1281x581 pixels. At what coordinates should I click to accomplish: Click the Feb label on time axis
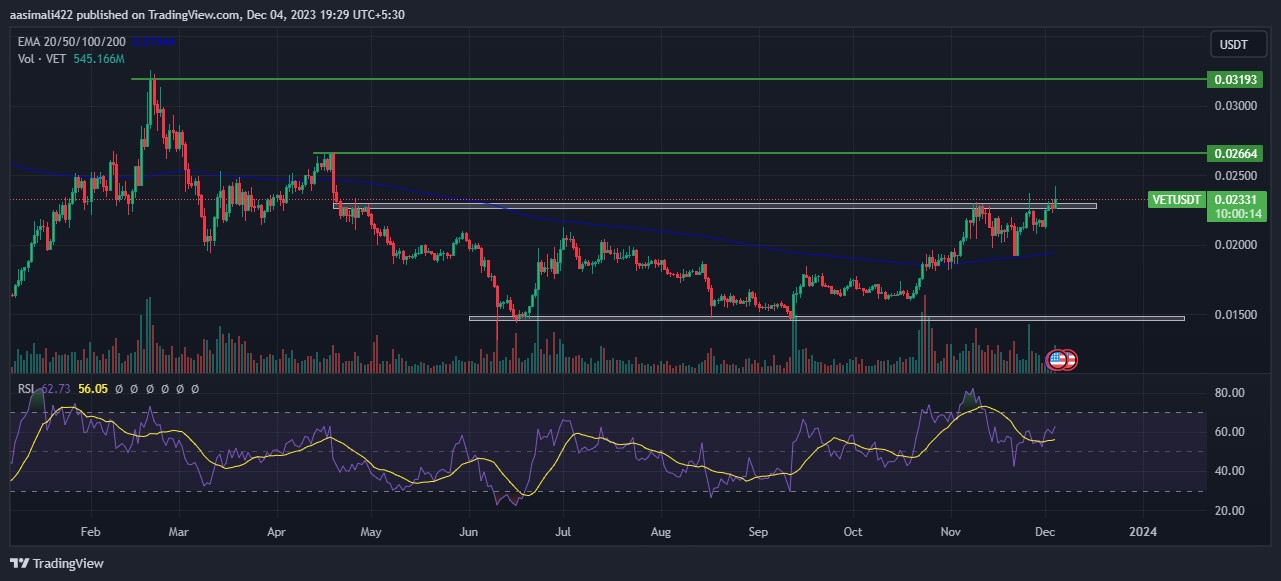coord(90,533)
